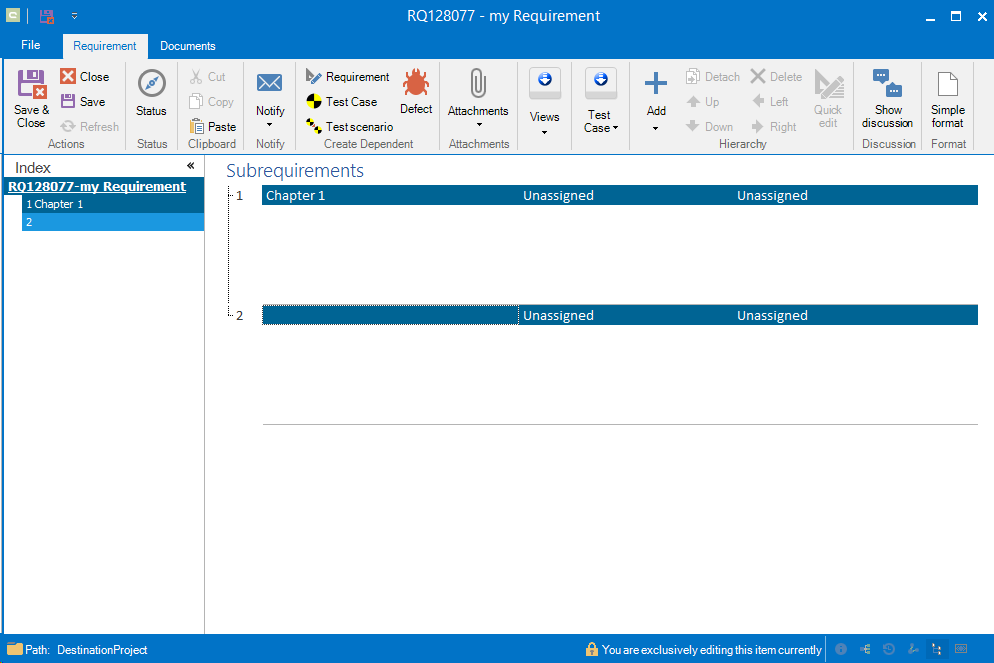Open the File menu
Viewport: 994px width, 663px height.
coord(31,46)
